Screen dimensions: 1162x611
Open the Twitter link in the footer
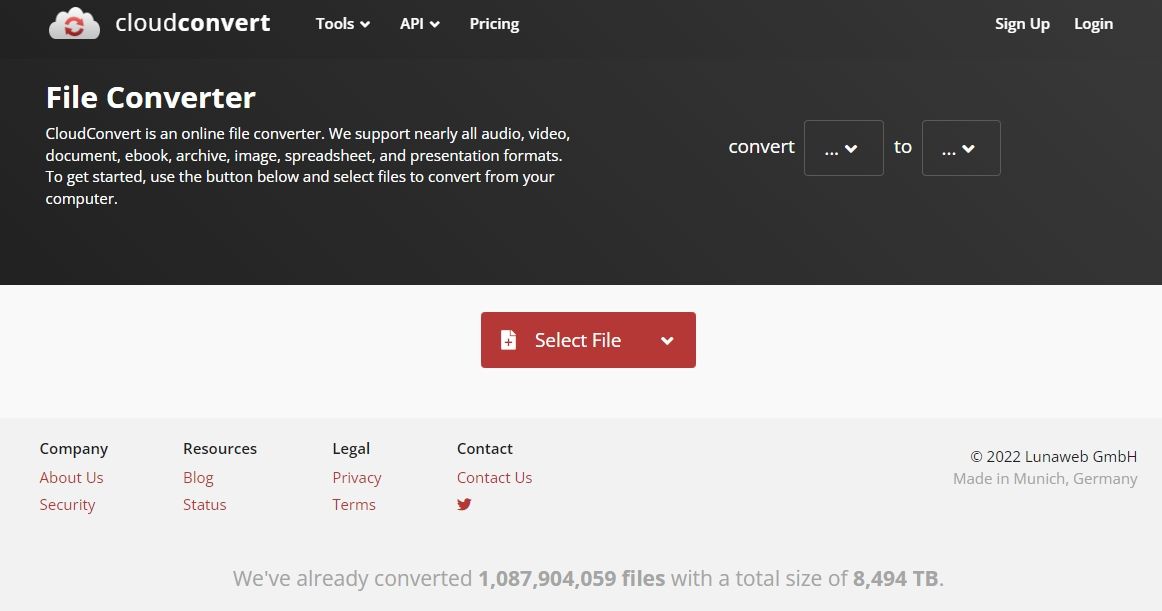tap(464, 504)
